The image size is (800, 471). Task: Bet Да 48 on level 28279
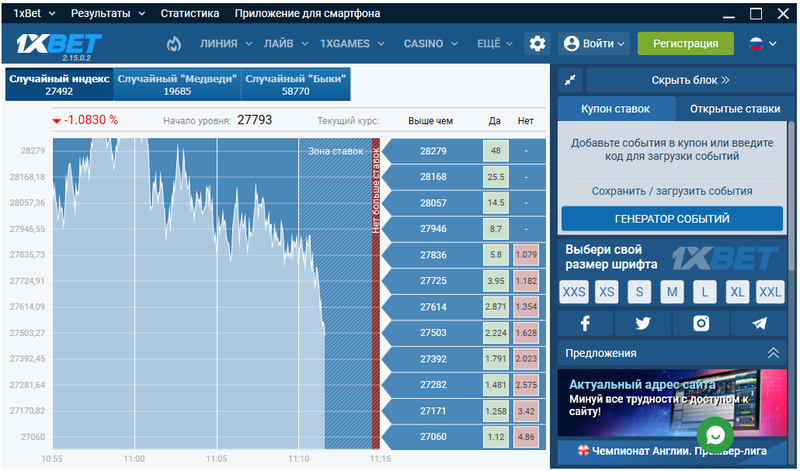[495, 151]
